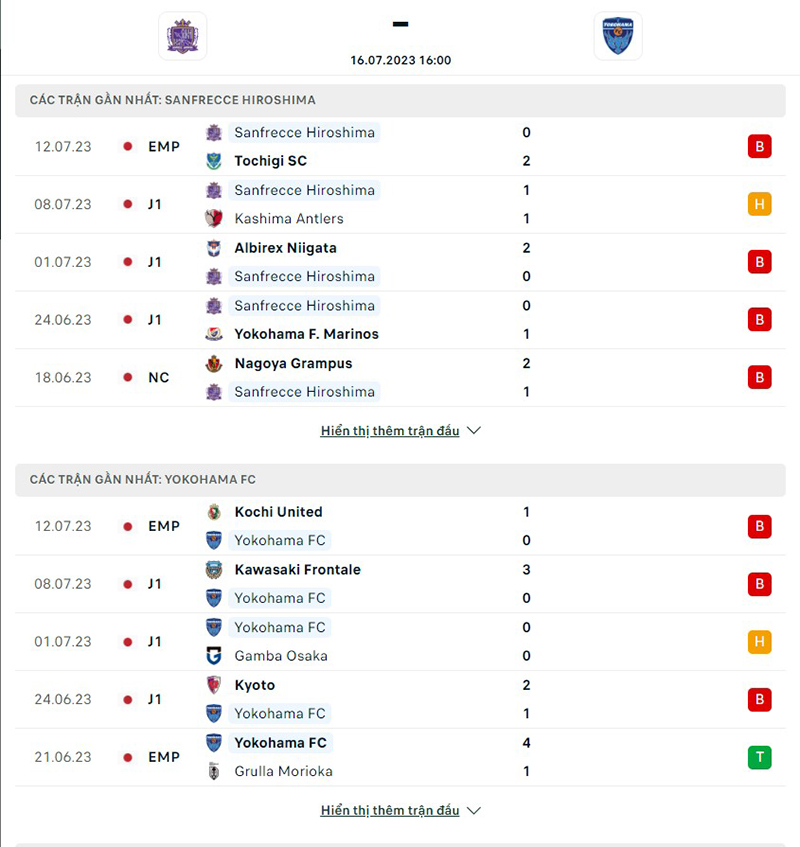Click the green T badge for the Grulla Morioka win
Image resolution: width=800 pixels, height=847 pixels.
[x=759, y=757]
